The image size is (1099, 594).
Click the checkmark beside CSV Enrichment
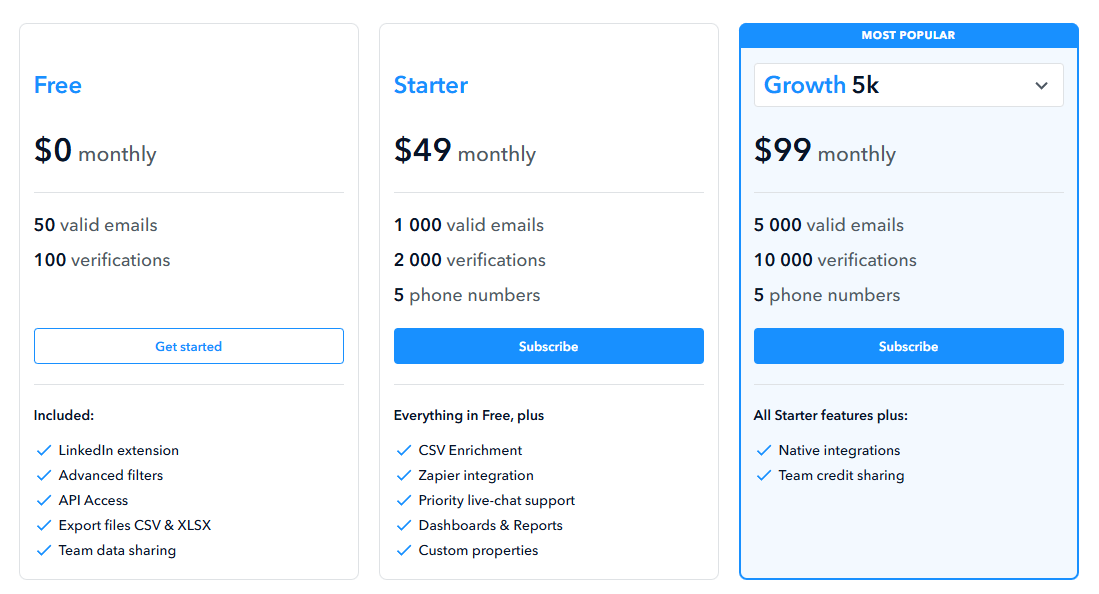[404, 450]
